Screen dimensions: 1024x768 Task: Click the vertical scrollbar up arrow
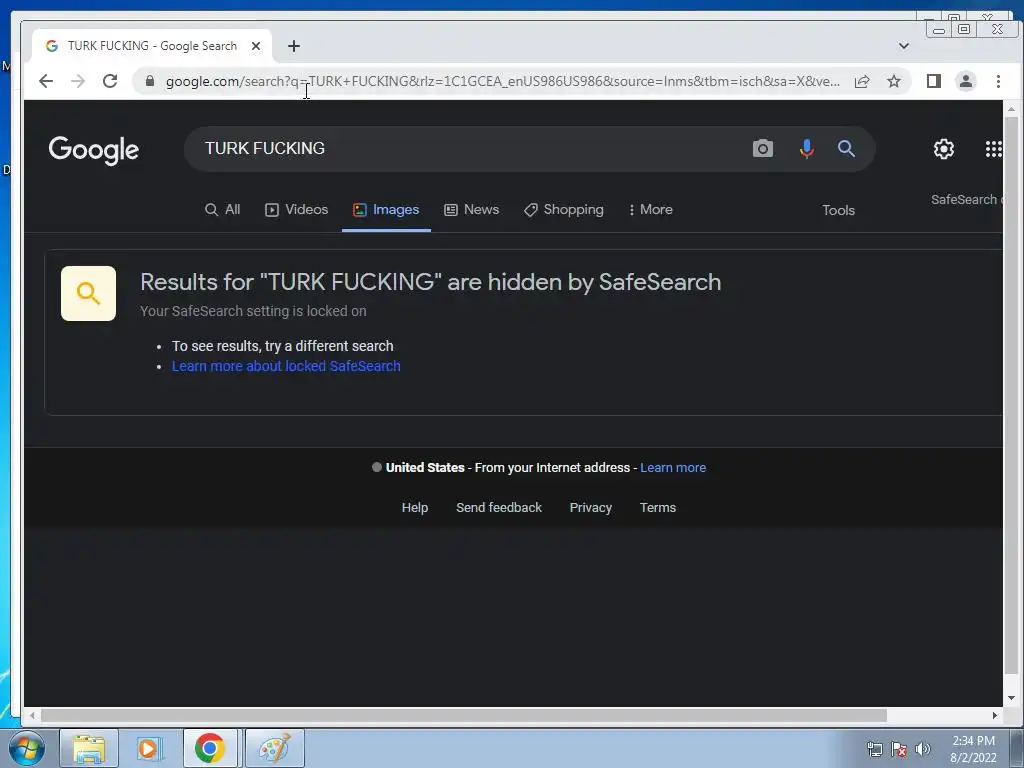click(x=1011, y=108)
